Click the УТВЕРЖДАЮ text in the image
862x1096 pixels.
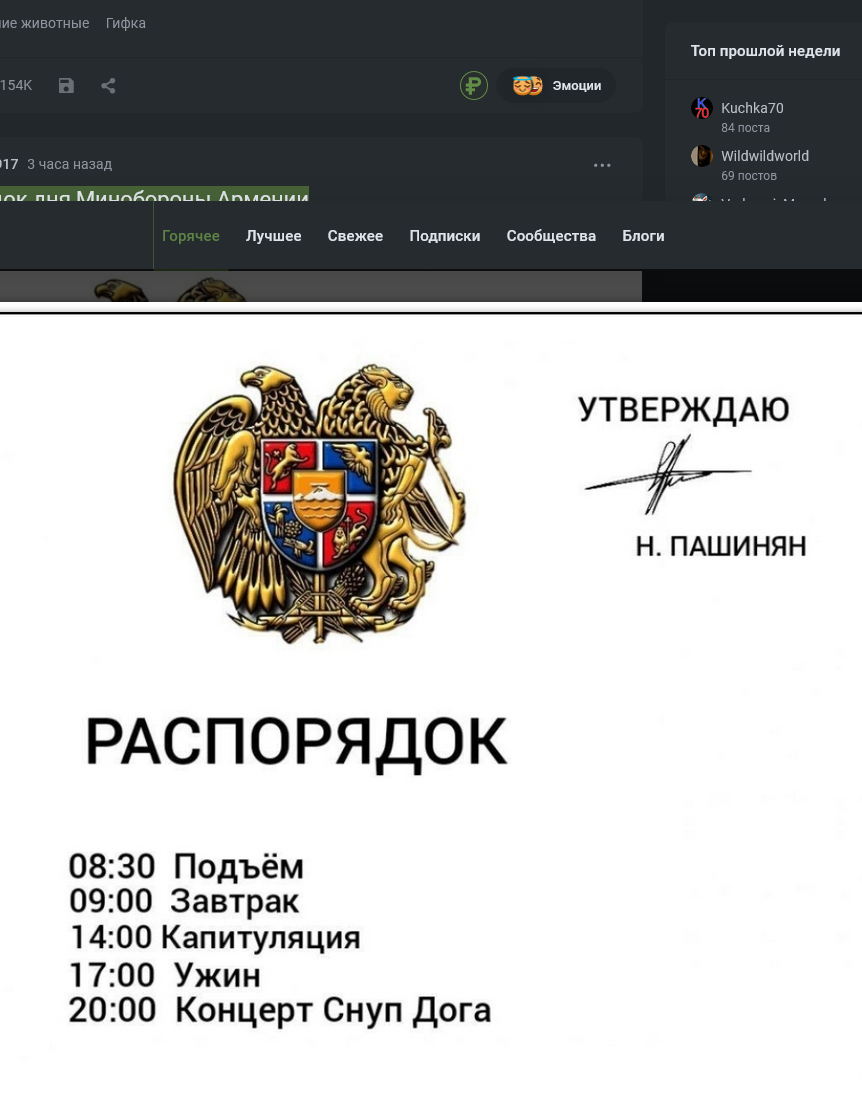684,410
